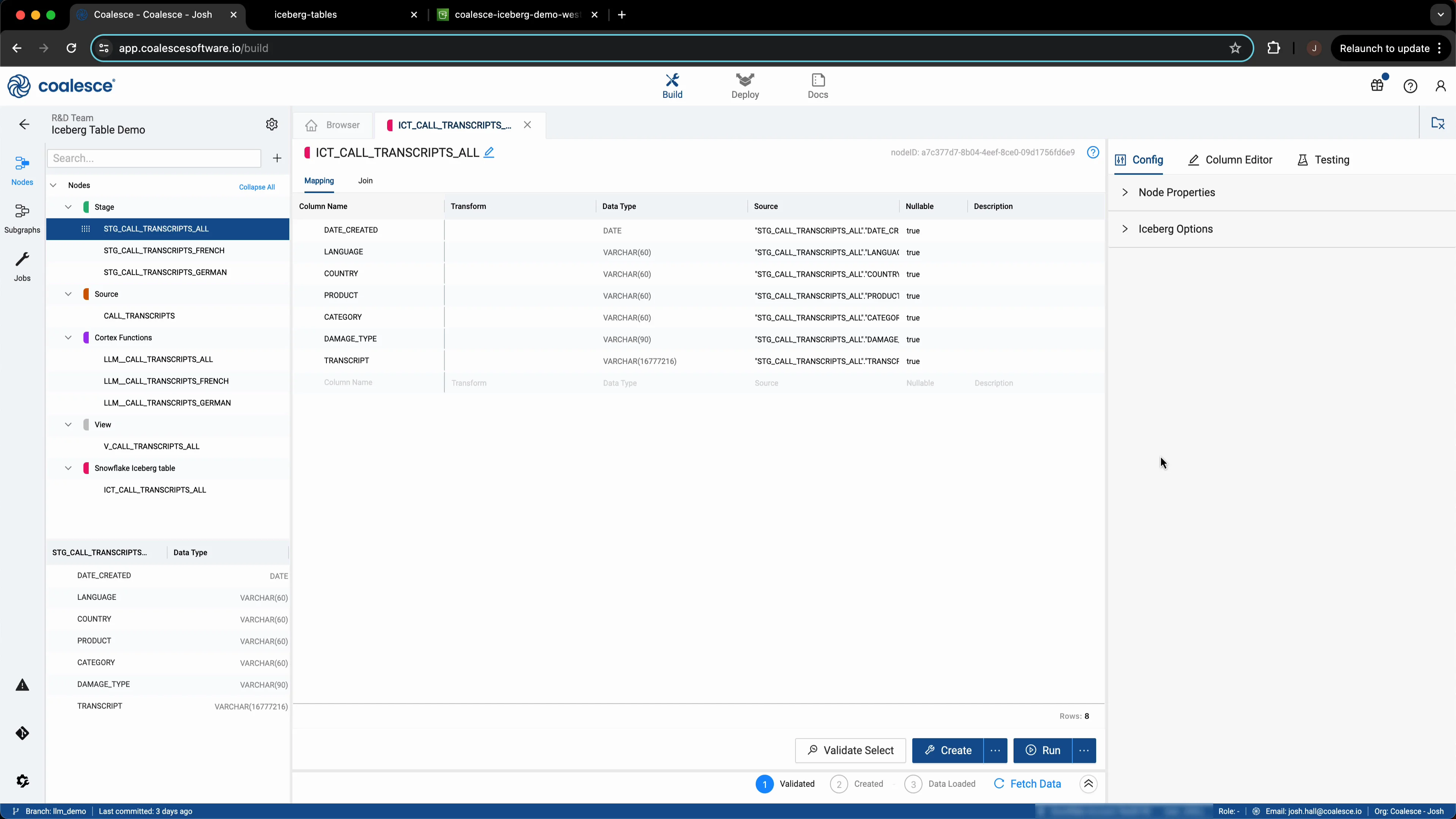The width and height of the screenshot is (1456, 819).
Task: Collapse the Cortex Functions node group
Action: (68, 337)
